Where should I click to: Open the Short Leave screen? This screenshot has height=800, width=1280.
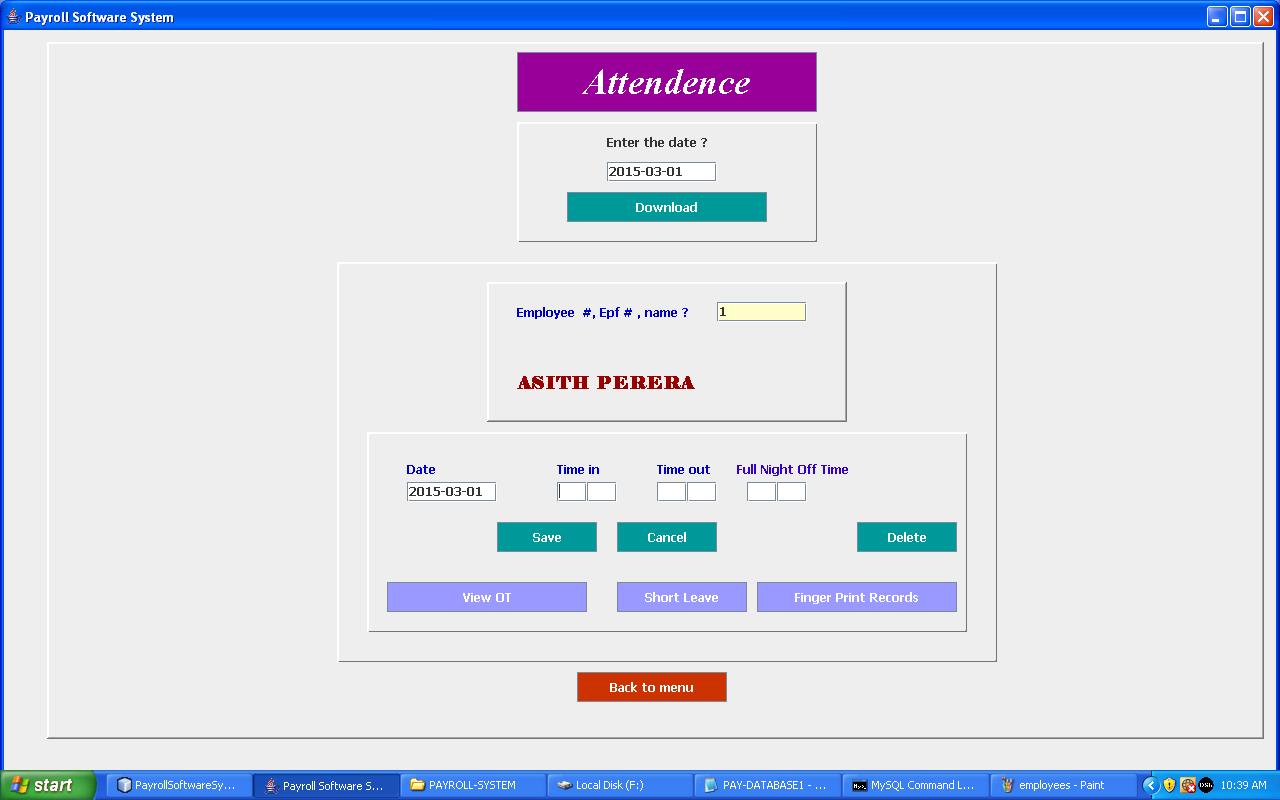[681, 597]
